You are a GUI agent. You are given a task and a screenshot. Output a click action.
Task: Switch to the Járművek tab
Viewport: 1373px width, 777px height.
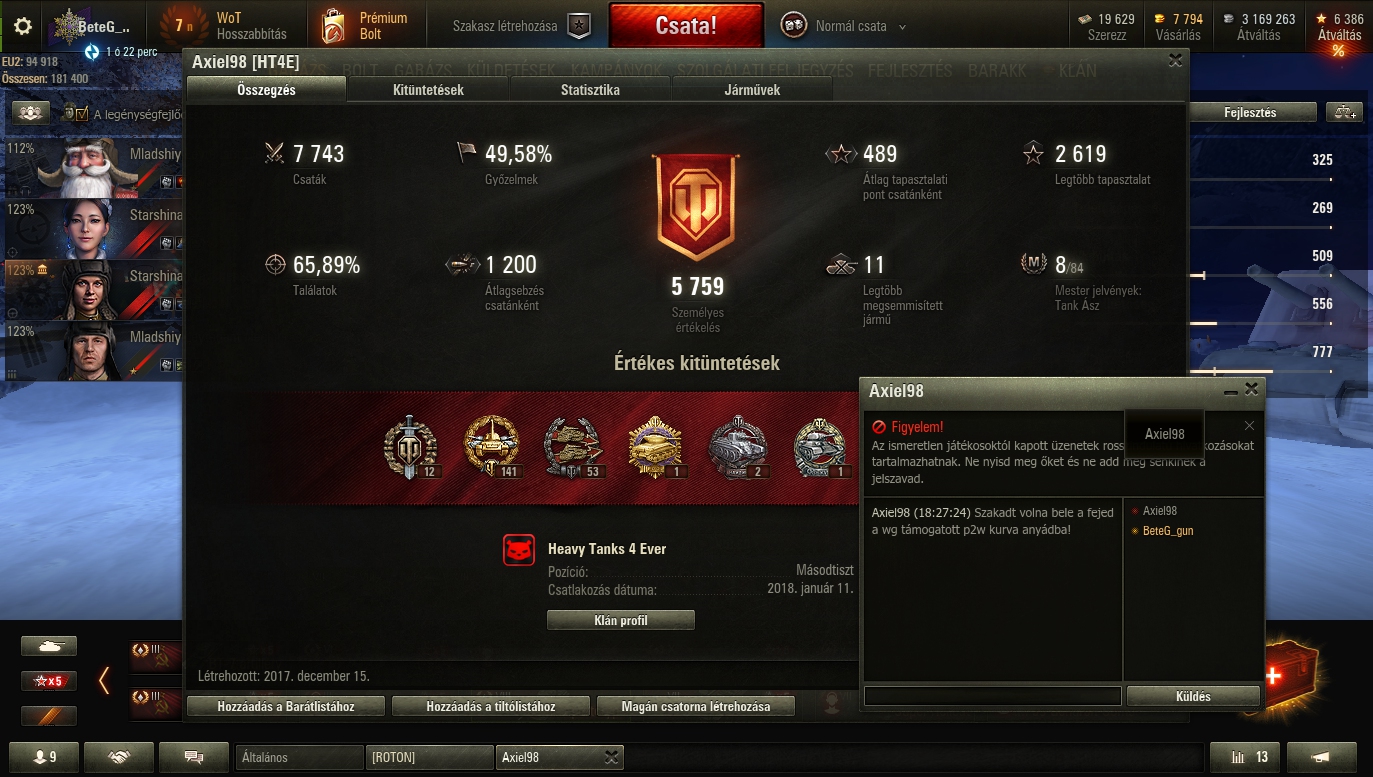(x=752, y=90)
